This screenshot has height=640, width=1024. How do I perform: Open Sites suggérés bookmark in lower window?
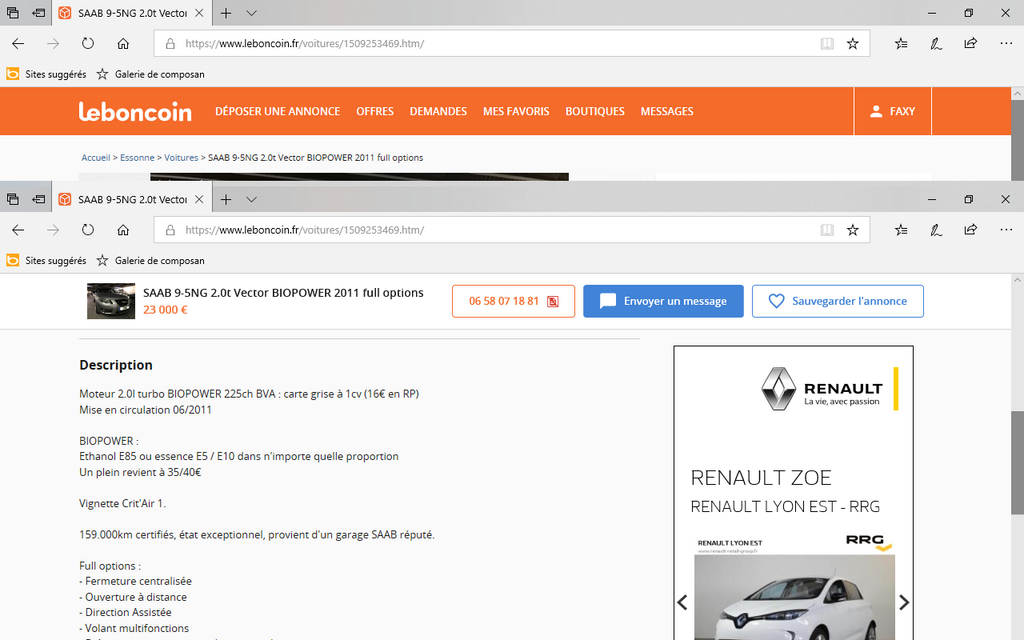pyautogui.click(x=46, y=261)
